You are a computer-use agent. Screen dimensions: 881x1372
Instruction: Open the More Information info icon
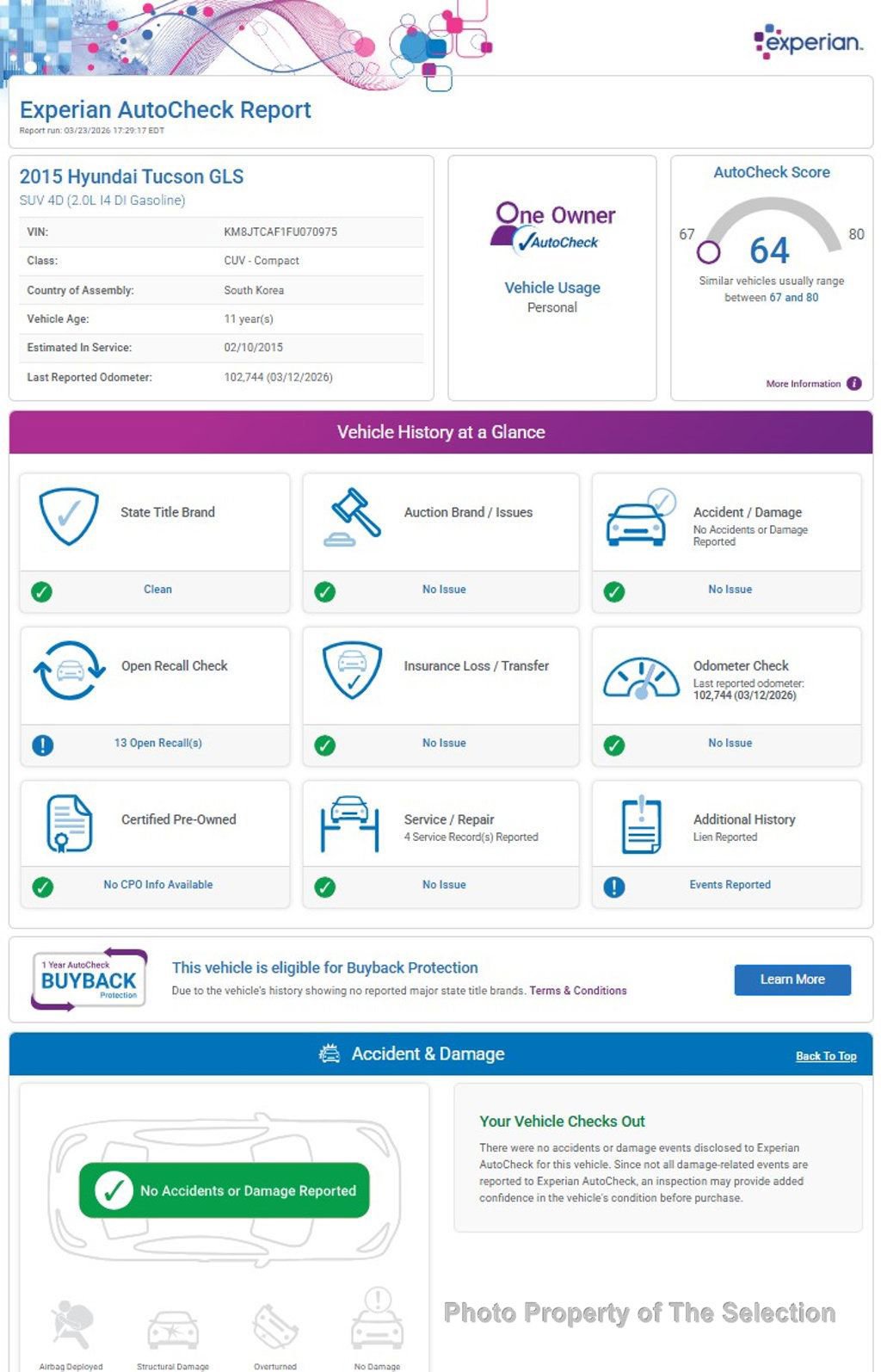pyautogui.click(x=853, y=384)
